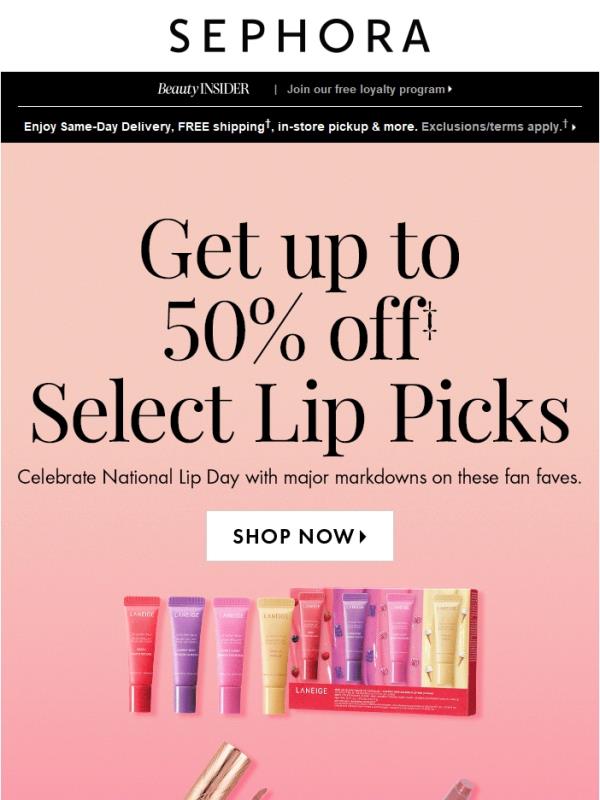
Task: Click the arrow after loyalty program text
Action: click(449, 89)
